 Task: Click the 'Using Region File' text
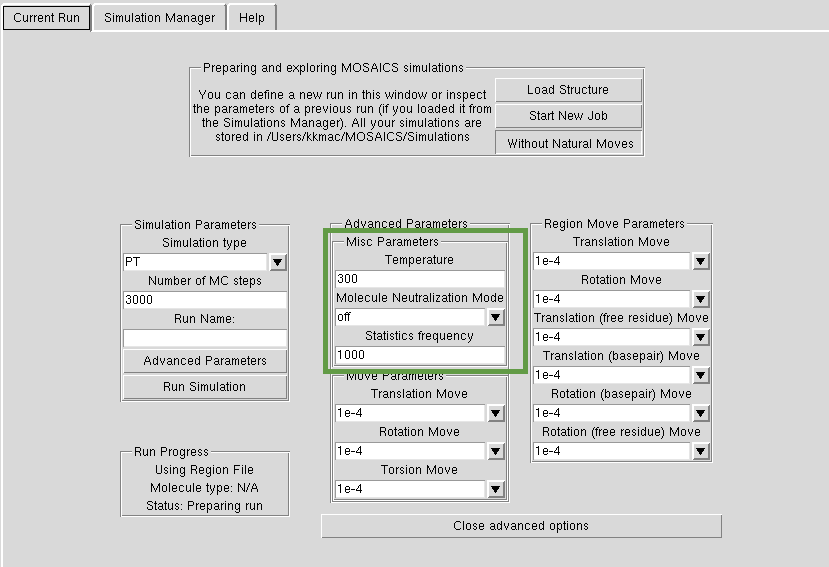tap(205, 470)
